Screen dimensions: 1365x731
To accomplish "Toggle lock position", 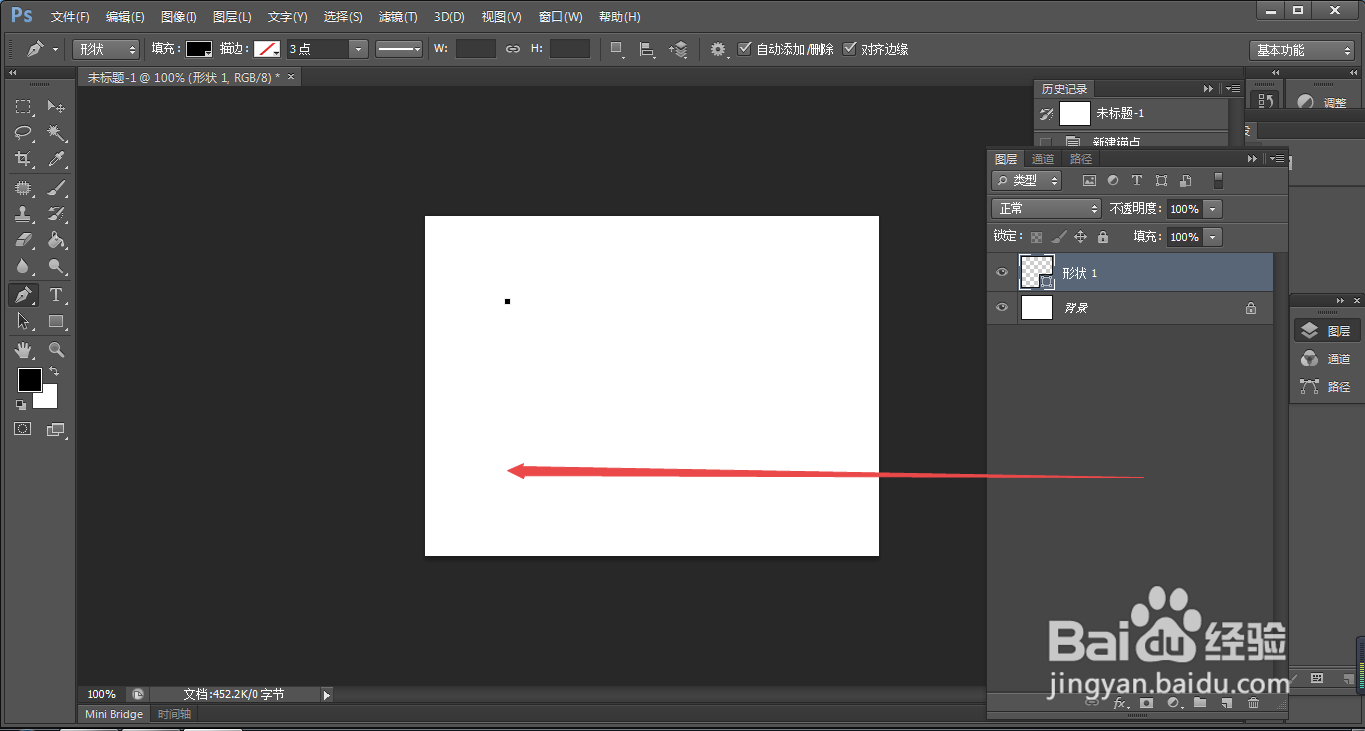I will coord(1080,237).
